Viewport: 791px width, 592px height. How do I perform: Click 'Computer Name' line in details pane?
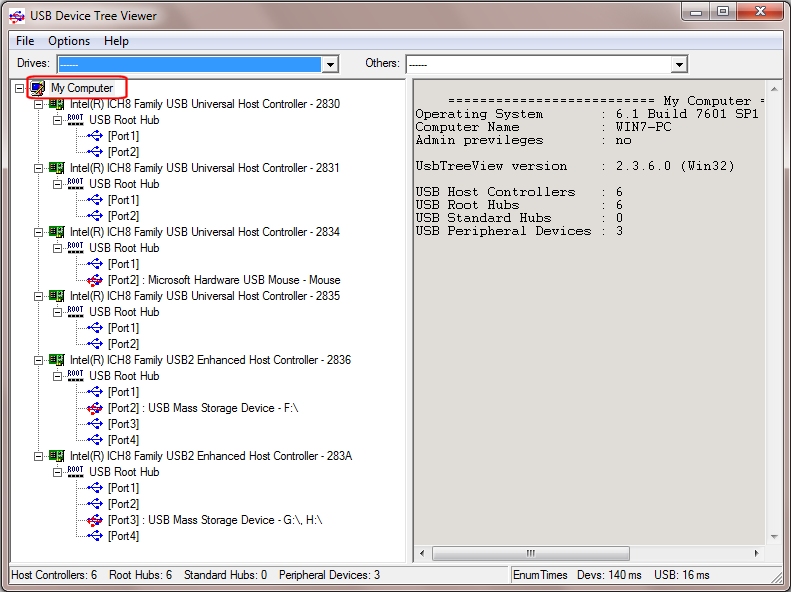tap(543, 128)
